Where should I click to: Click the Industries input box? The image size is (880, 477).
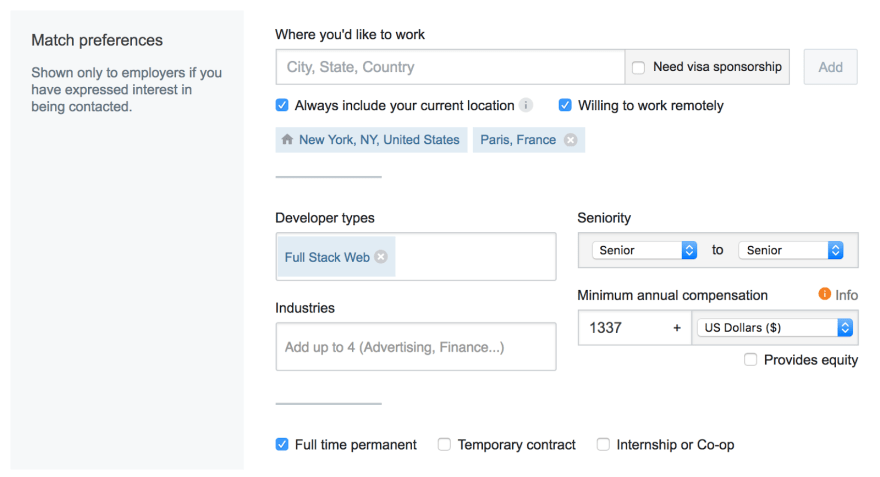(416, 347)
